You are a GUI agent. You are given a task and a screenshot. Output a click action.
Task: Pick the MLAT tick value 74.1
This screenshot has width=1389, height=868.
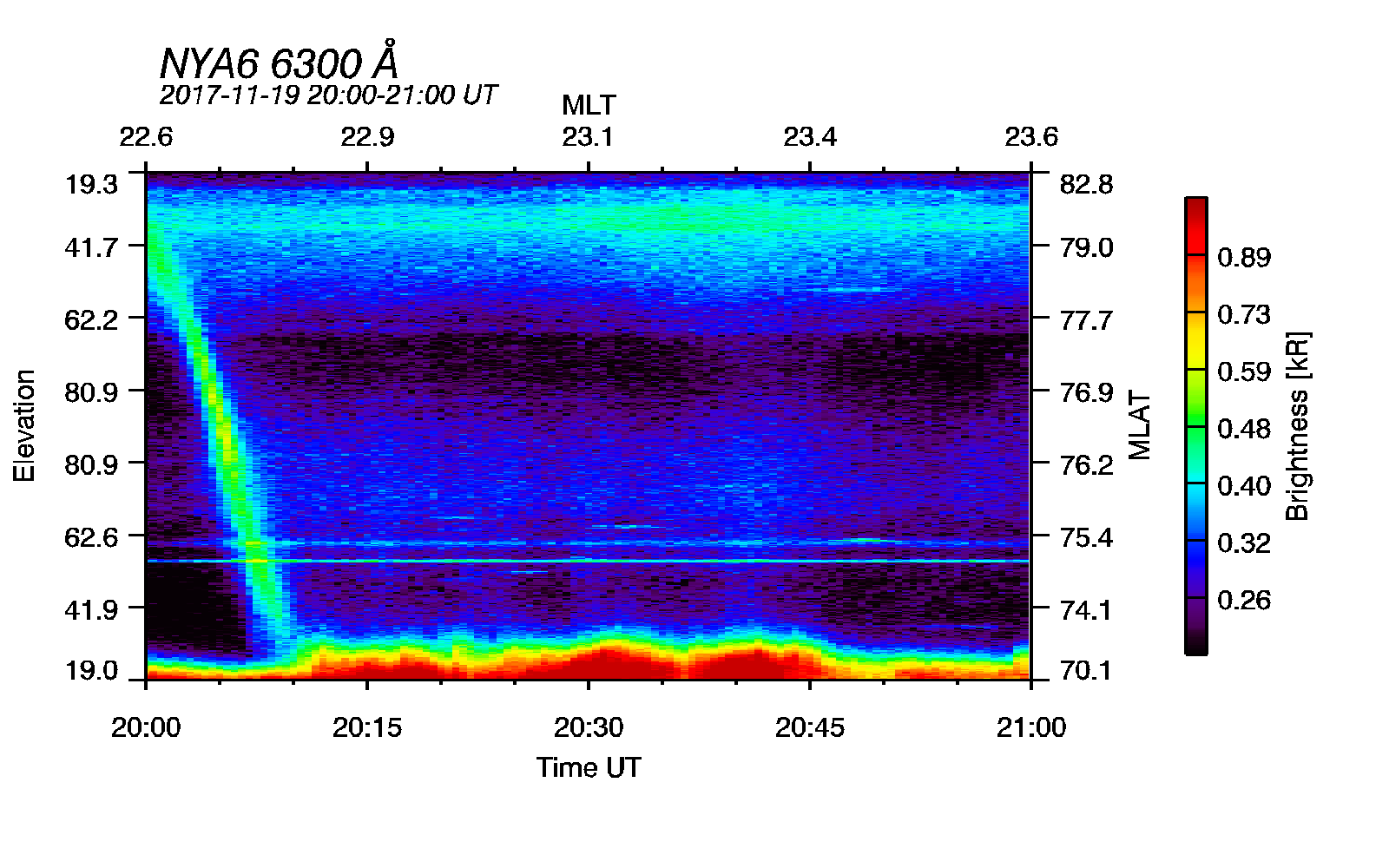click(1086, 609)
